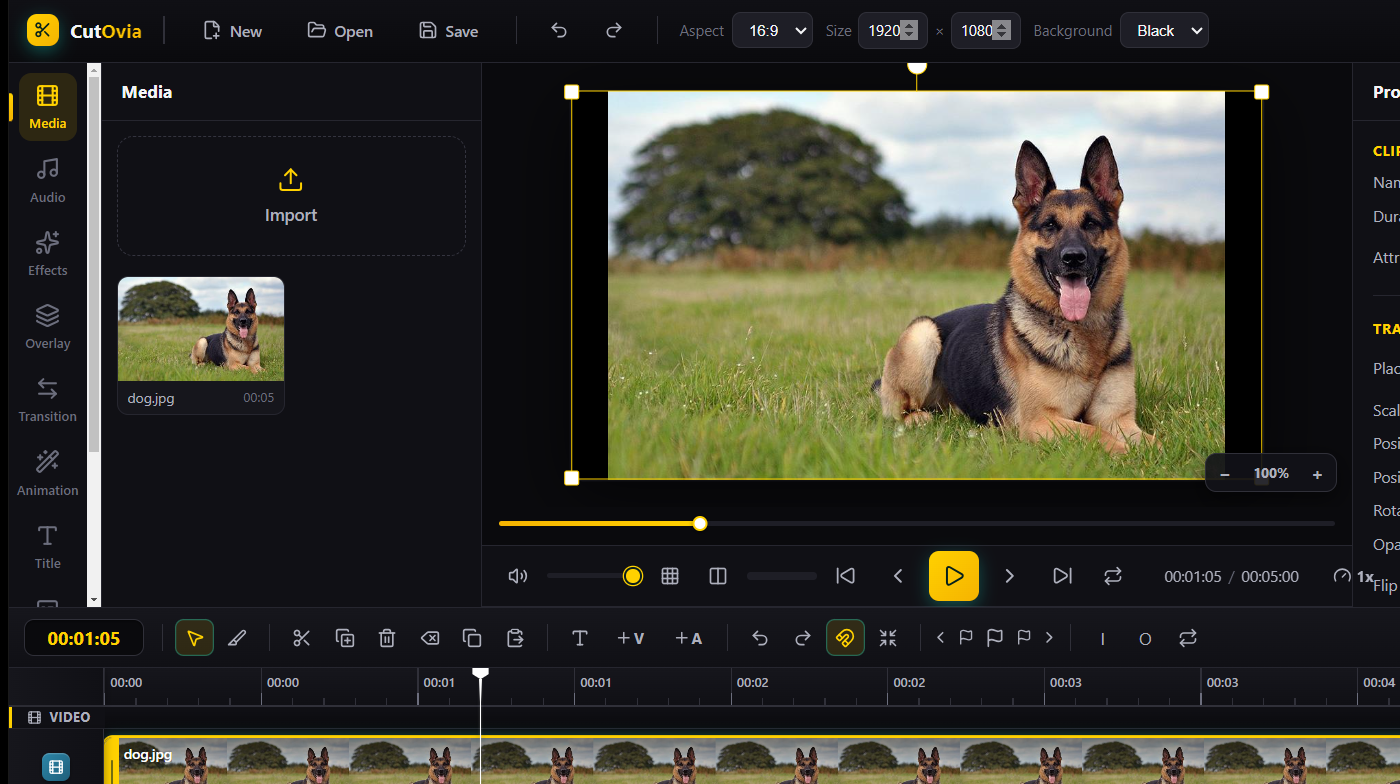Click the copy icon in timeline toolbar

coord(472,638)
